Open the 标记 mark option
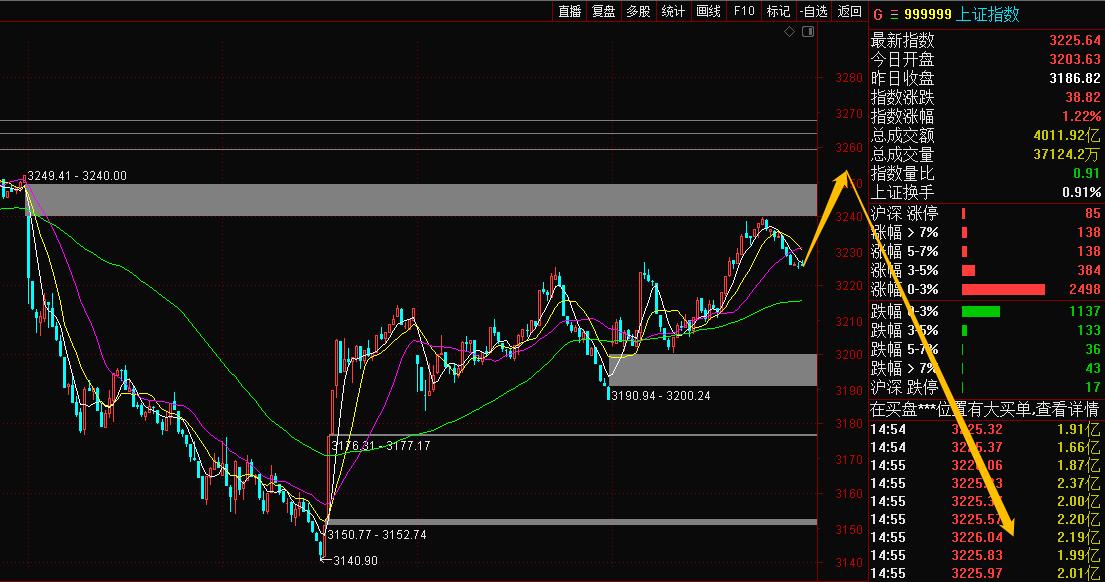The height and width of the screenshot is (582, 1105). (778, 11)
